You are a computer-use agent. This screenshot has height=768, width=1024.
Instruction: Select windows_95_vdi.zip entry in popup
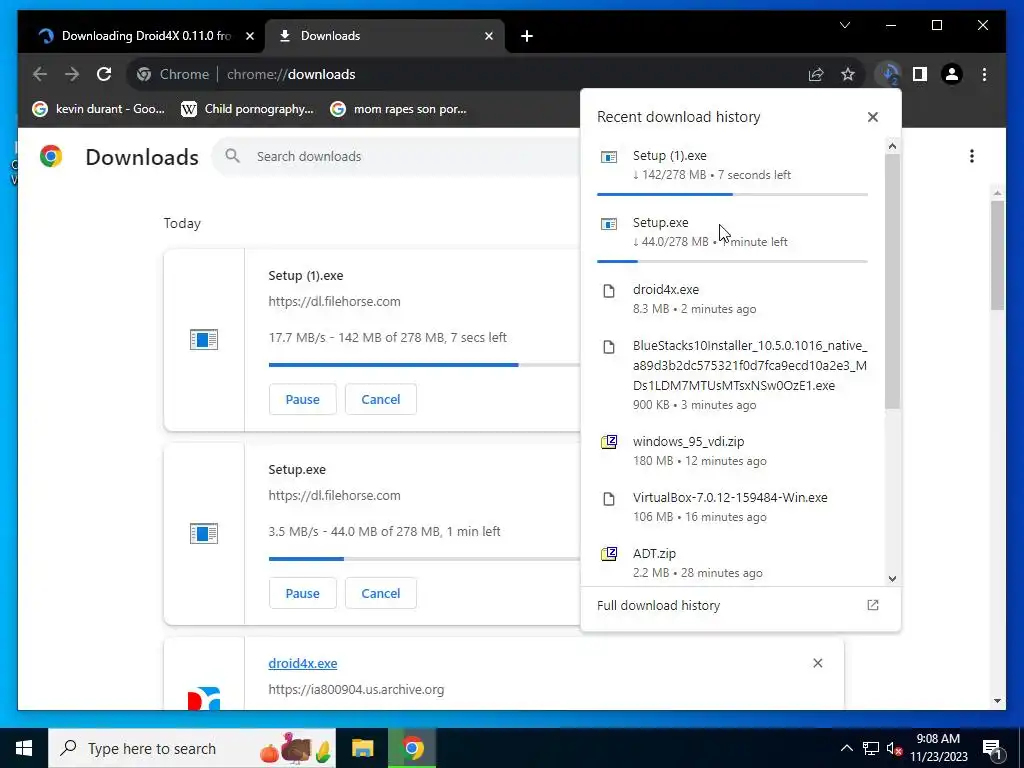732,451
